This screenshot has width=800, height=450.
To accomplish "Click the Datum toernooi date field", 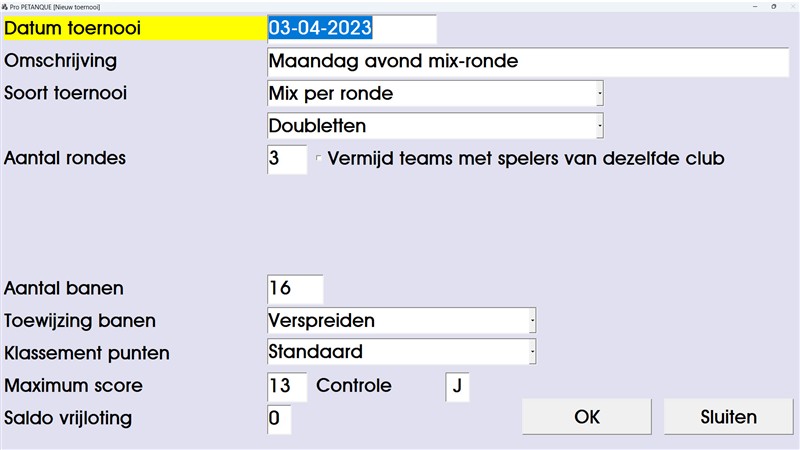I will (351, 29).
